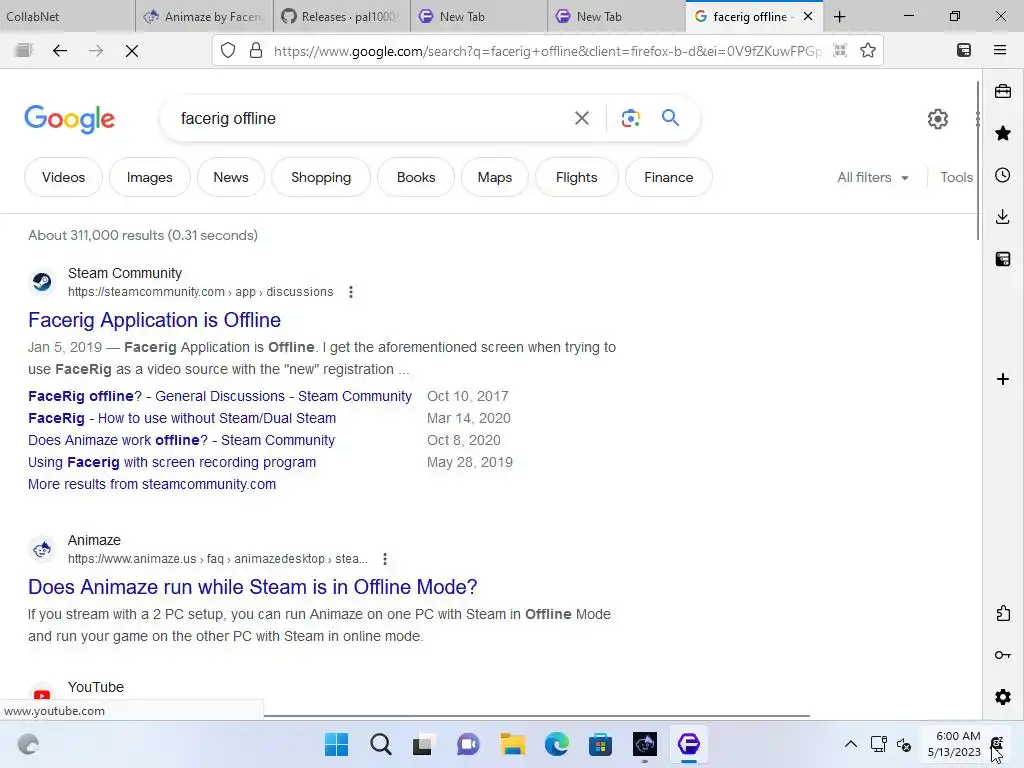This screenshot has width=1024, height=768.
Task: Bookmark this page with the star
Action: coord(867,50)
